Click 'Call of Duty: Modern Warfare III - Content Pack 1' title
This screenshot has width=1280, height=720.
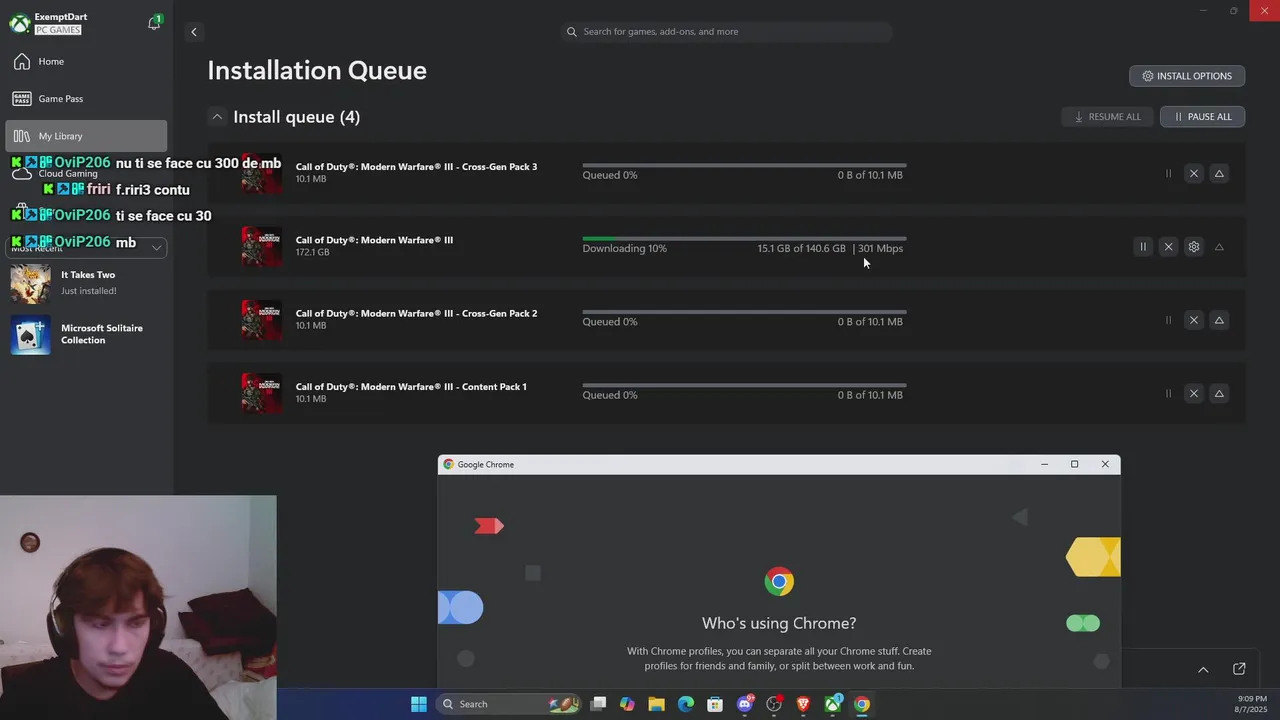pyautogui.click(x=411, y=386)
